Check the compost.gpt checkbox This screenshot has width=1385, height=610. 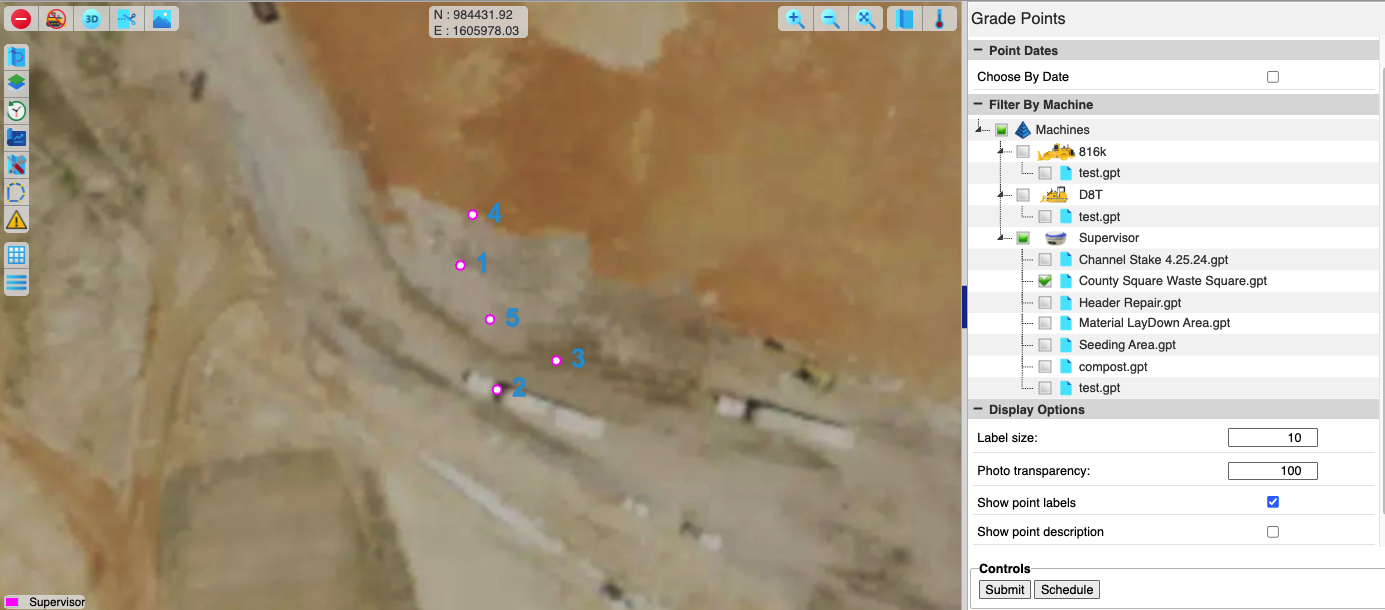pyautogui.click(x=1045, y=367)
